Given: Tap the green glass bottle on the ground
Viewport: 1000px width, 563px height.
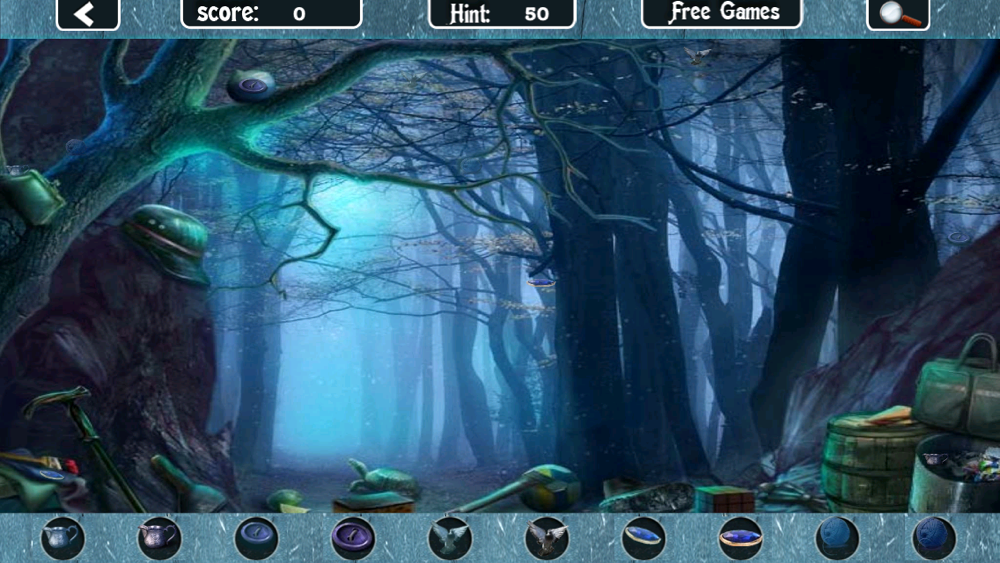Looking at the screenshot, I should click(188, 485).
